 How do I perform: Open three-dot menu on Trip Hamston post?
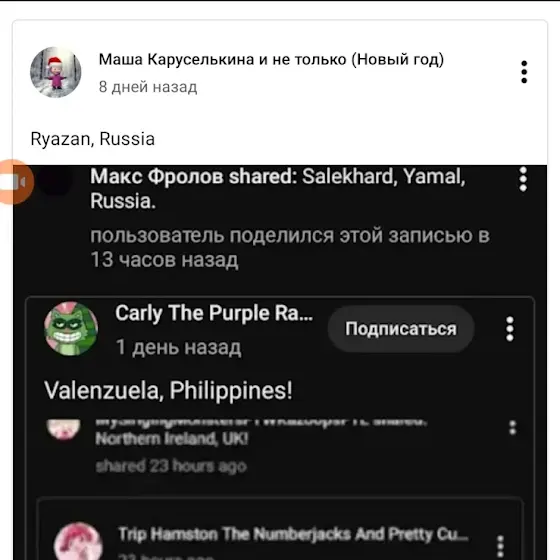point(500,546)
